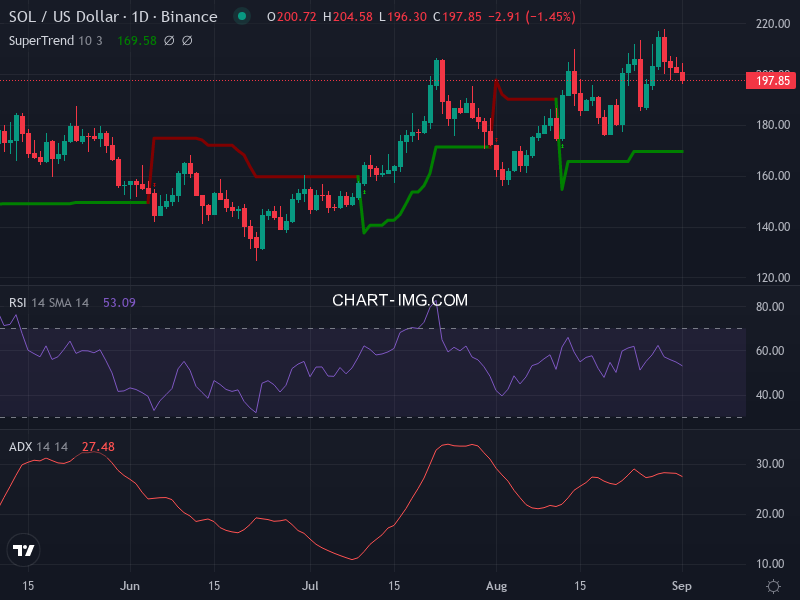Click the 80.00 level on RSI scale
800x600 pixels.
768,307
